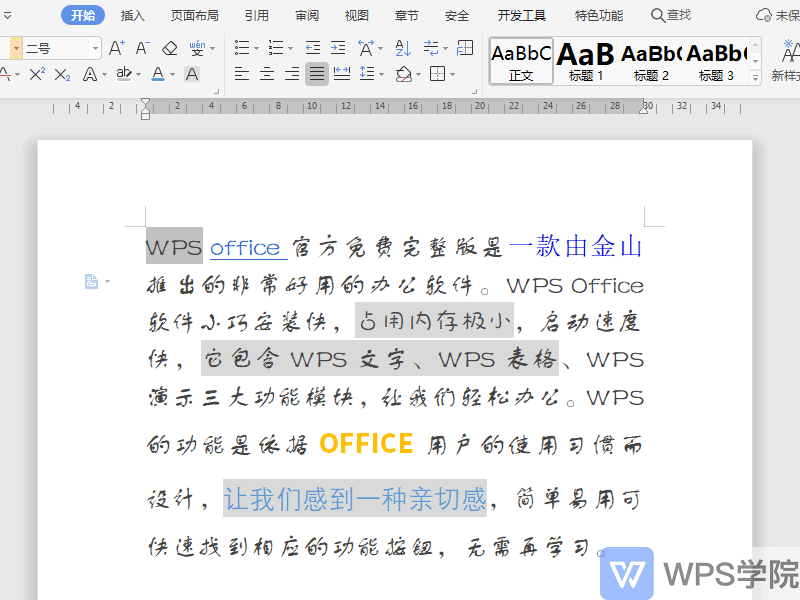Open the 引用 ribbon tab
Viewport: 800px width, 600px height.
pyautogui.click(x=257, y=16)
